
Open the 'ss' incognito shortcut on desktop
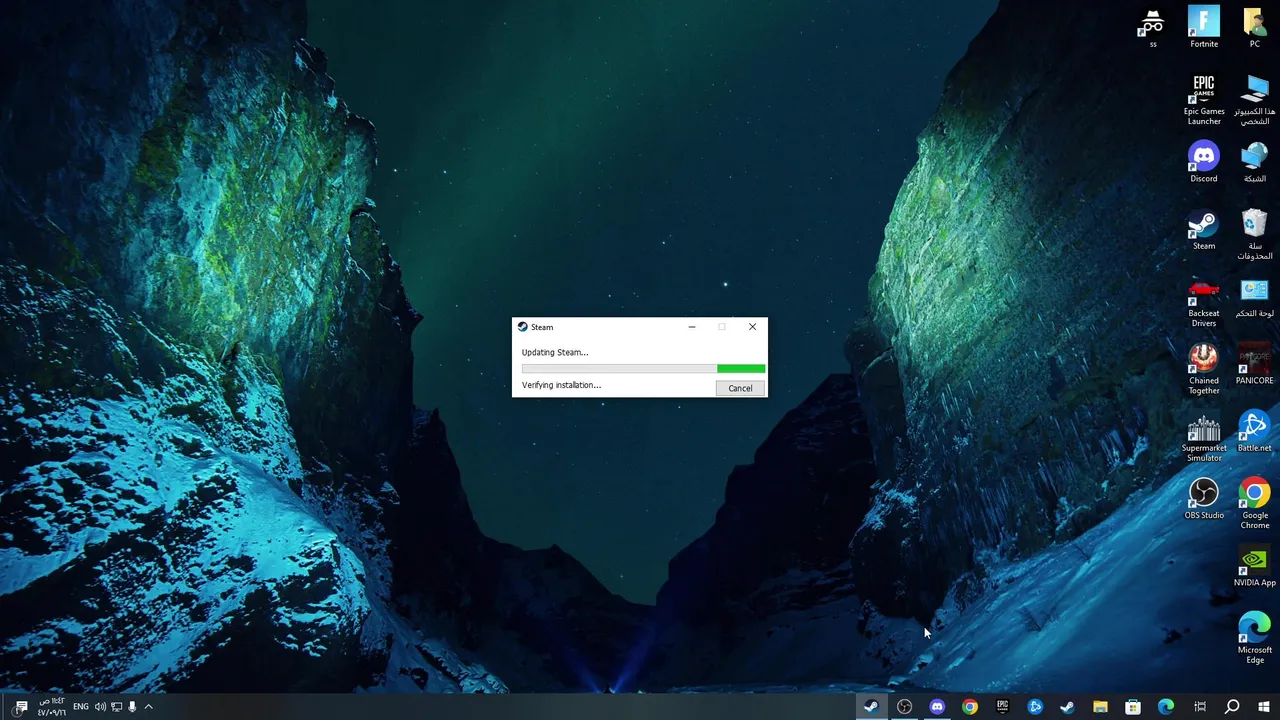(x=1153, y=28)
